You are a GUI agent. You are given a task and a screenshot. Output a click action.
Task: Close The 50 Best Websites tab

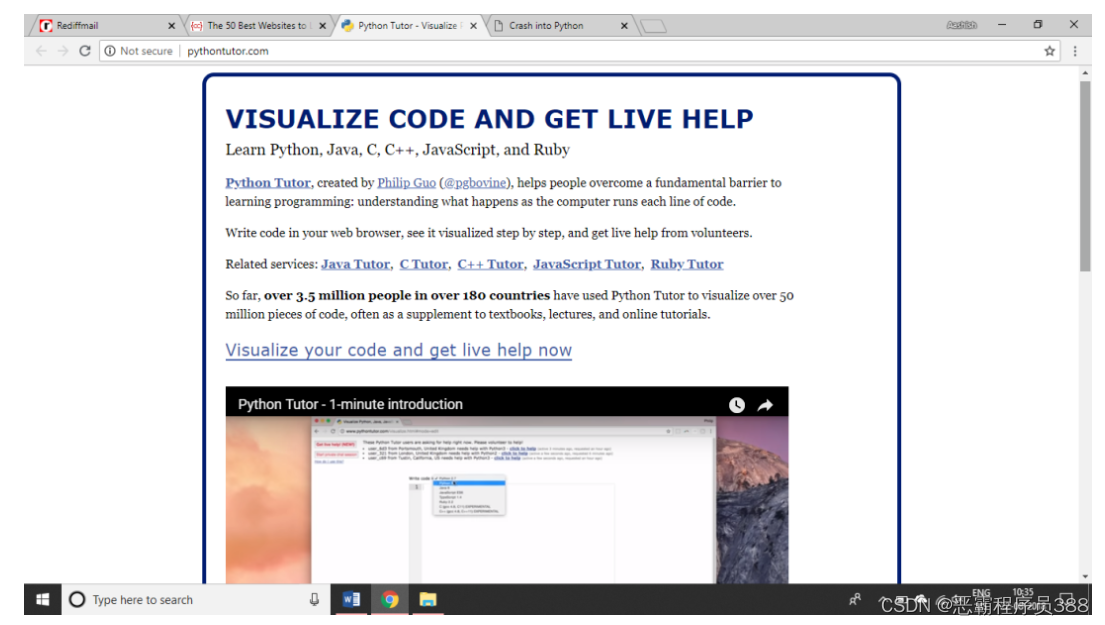pos(323,25)
